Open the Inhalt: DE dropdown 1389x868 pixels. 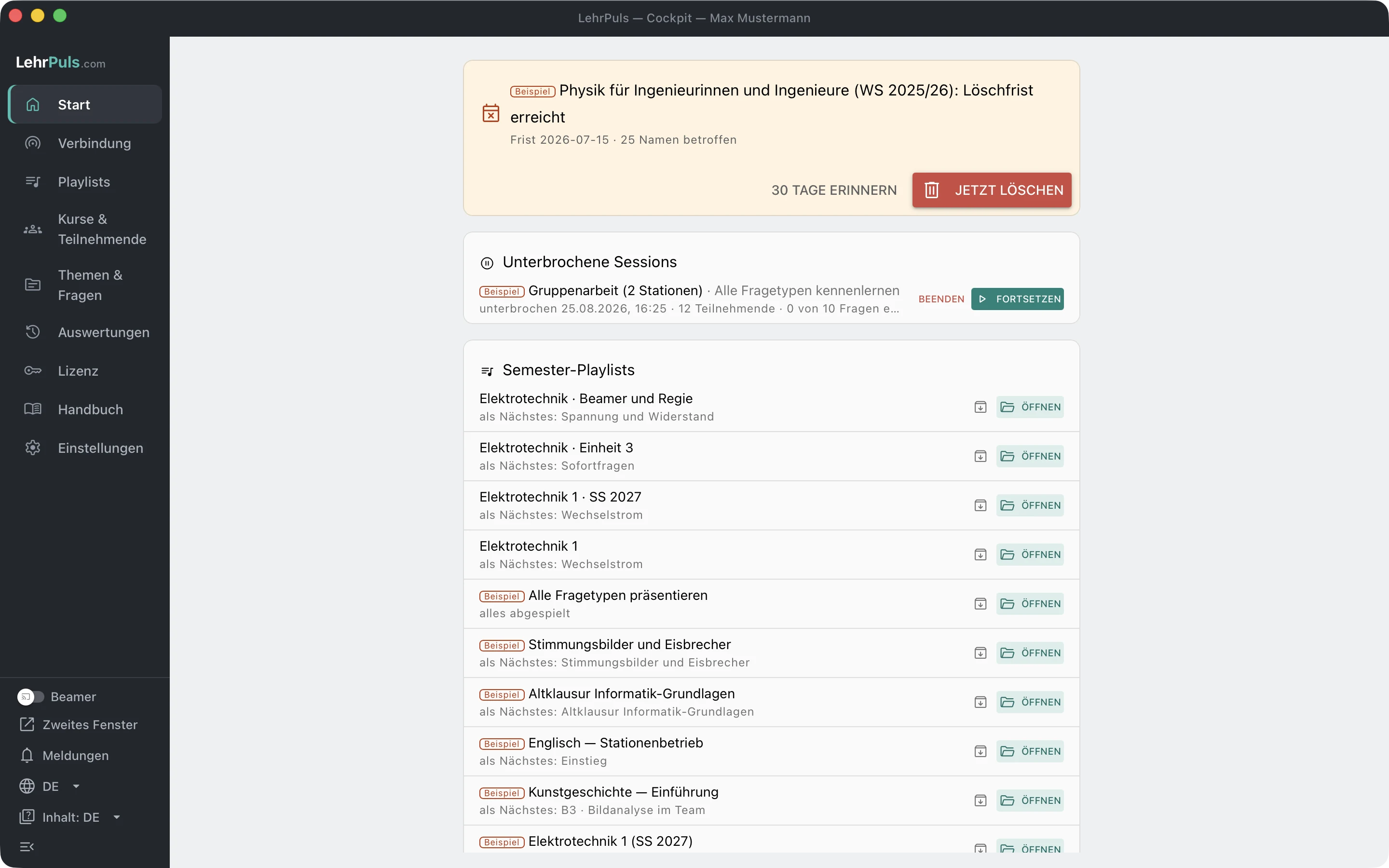pyautogui.click(x=70, y=817)
